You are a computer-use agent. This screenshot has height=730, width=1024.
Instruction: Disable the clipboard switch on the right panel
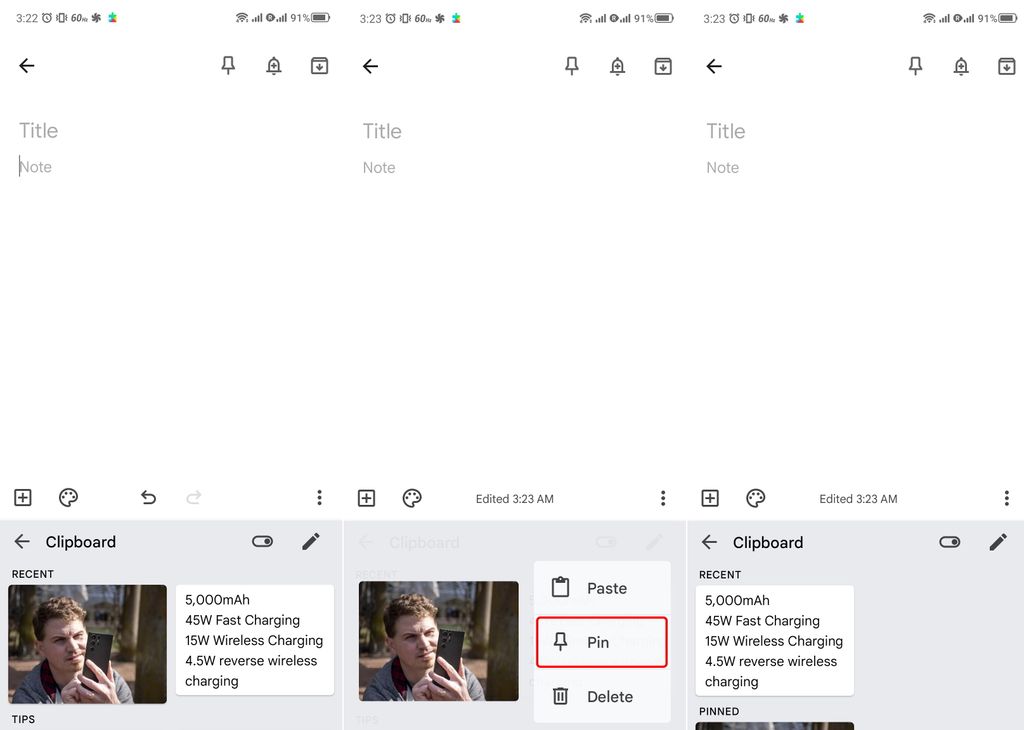[949, 540]
